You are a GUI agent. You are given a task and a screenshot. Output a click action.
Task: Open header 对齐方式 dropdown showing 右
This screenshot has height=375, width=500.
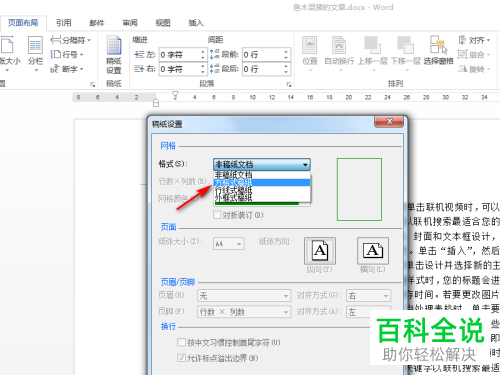[x=368, y=296]
